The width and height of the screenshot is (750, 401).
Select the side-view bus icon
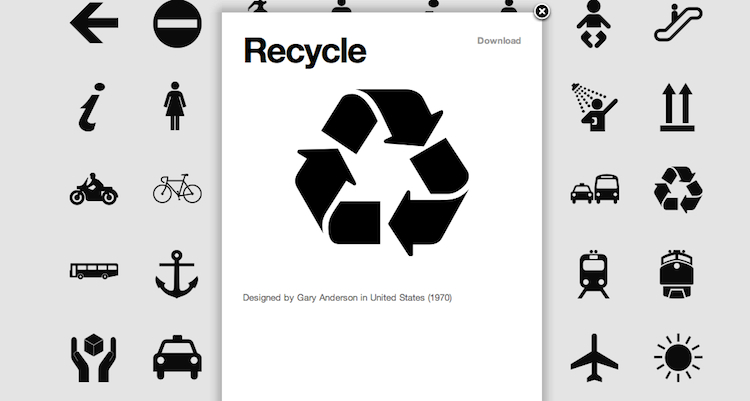[94, 270]
